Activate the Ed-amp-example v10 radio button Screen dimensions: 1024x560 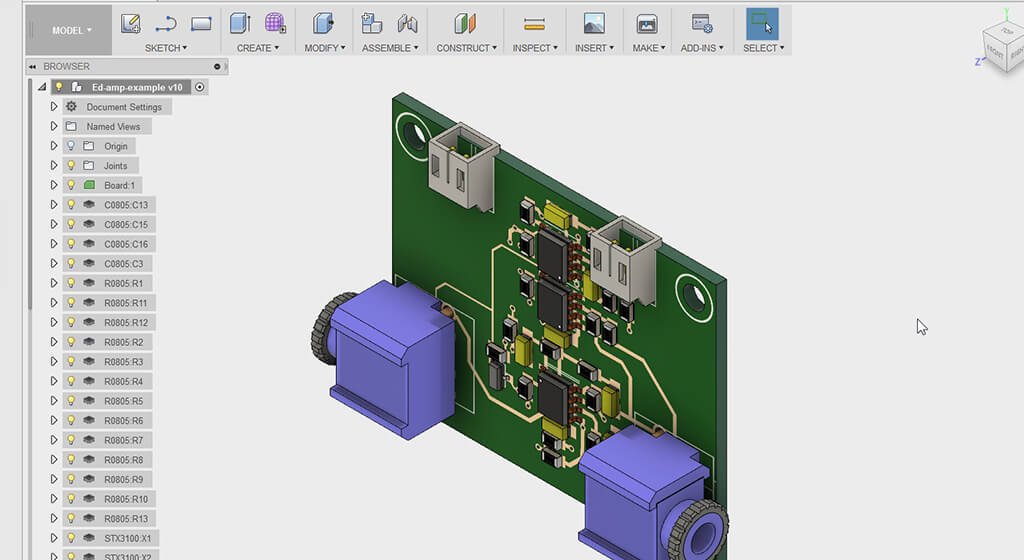point(200,87)
